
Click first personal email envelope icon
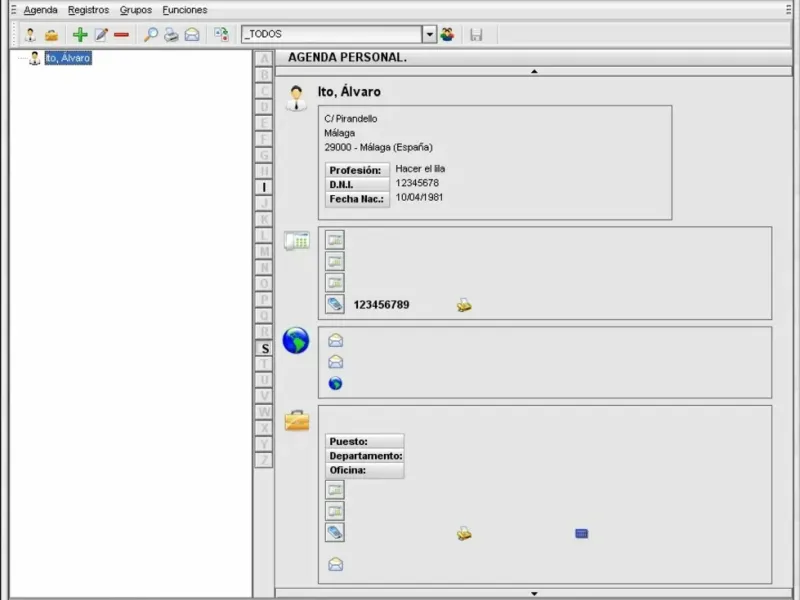[x=335, y=340]
